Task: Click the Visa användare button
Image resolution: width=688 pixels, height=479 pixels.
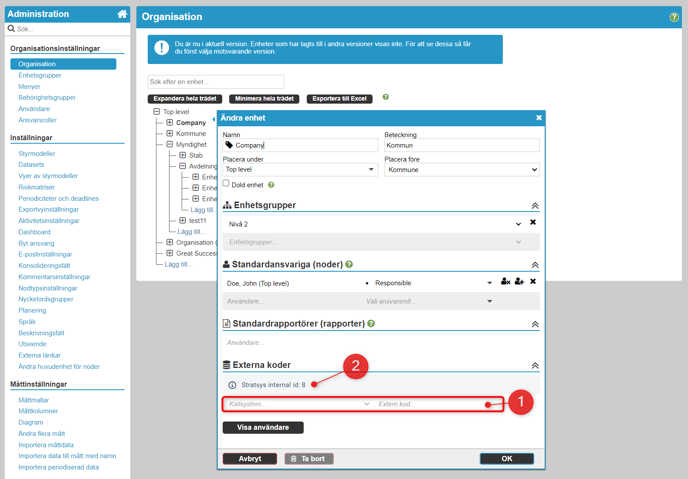Action: 262,428
